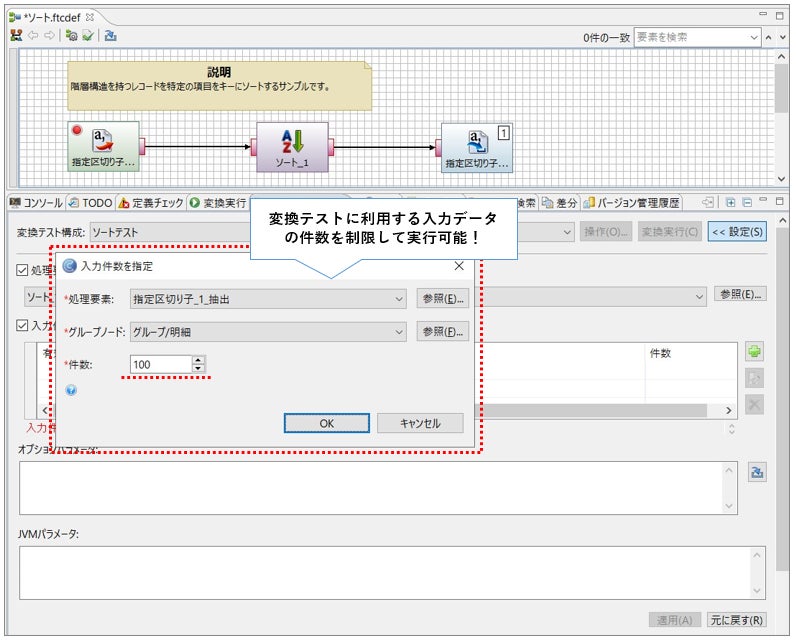
Task: Go to the next search match
Action: [783, 37]
